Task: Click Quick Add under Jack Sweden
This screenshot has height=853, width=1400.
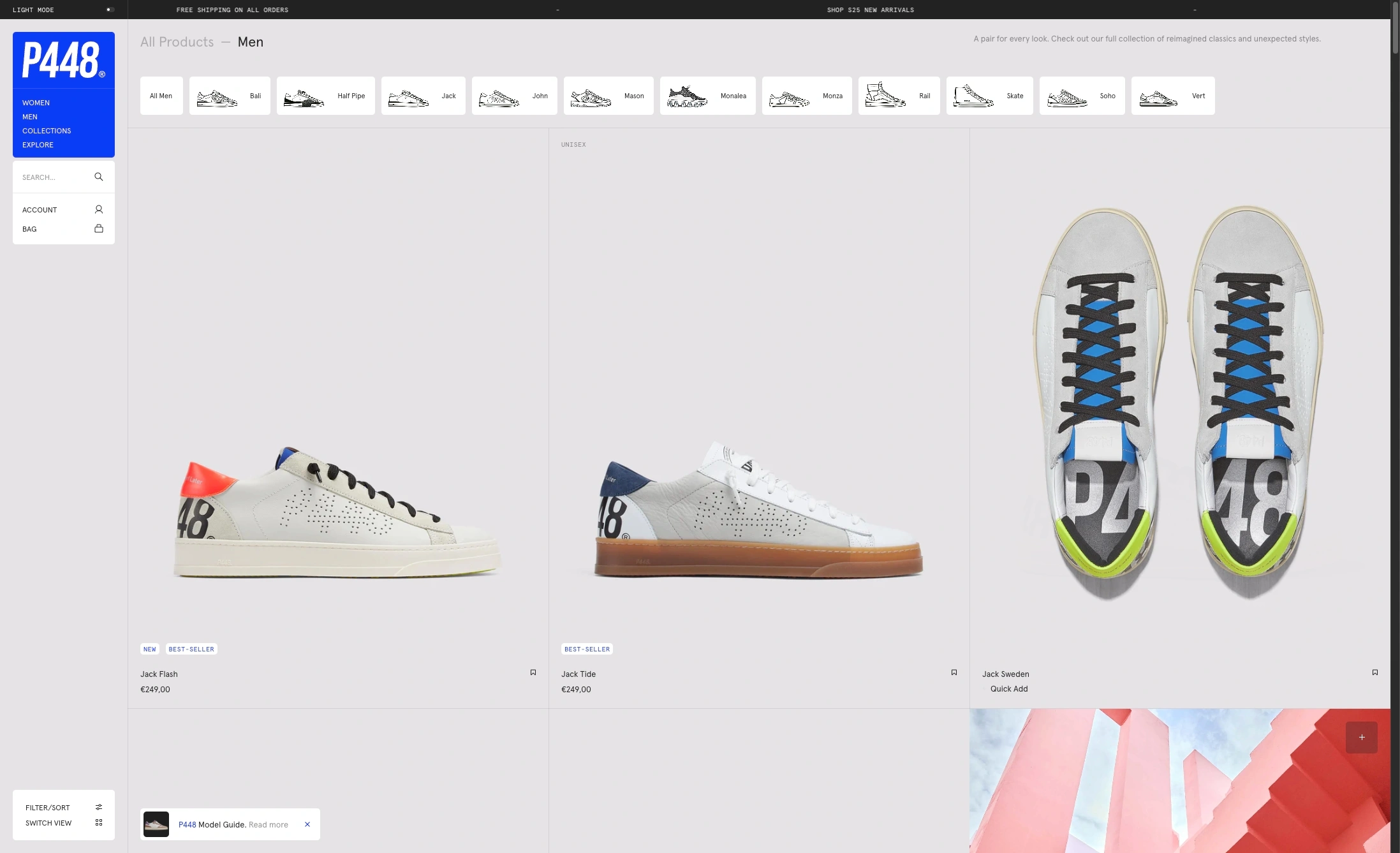Action: point(1009,689)
